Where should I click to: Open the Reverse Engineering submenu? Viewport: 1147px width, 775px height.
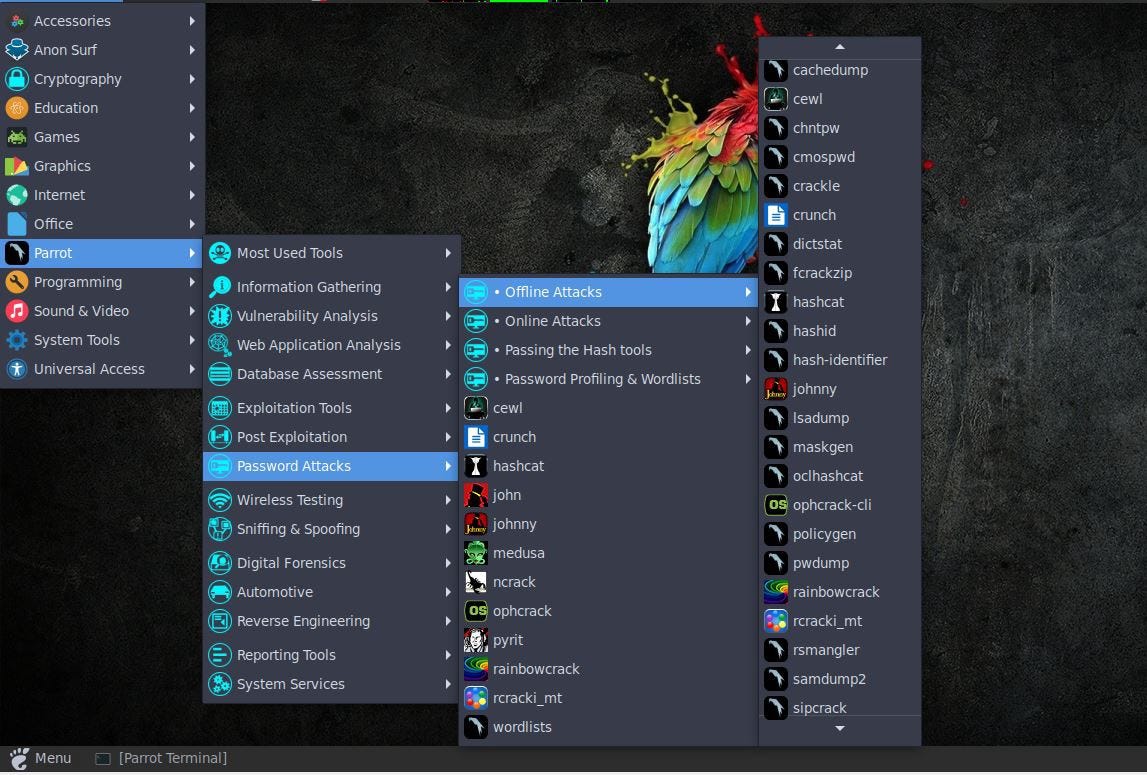(x=331, y=621)
